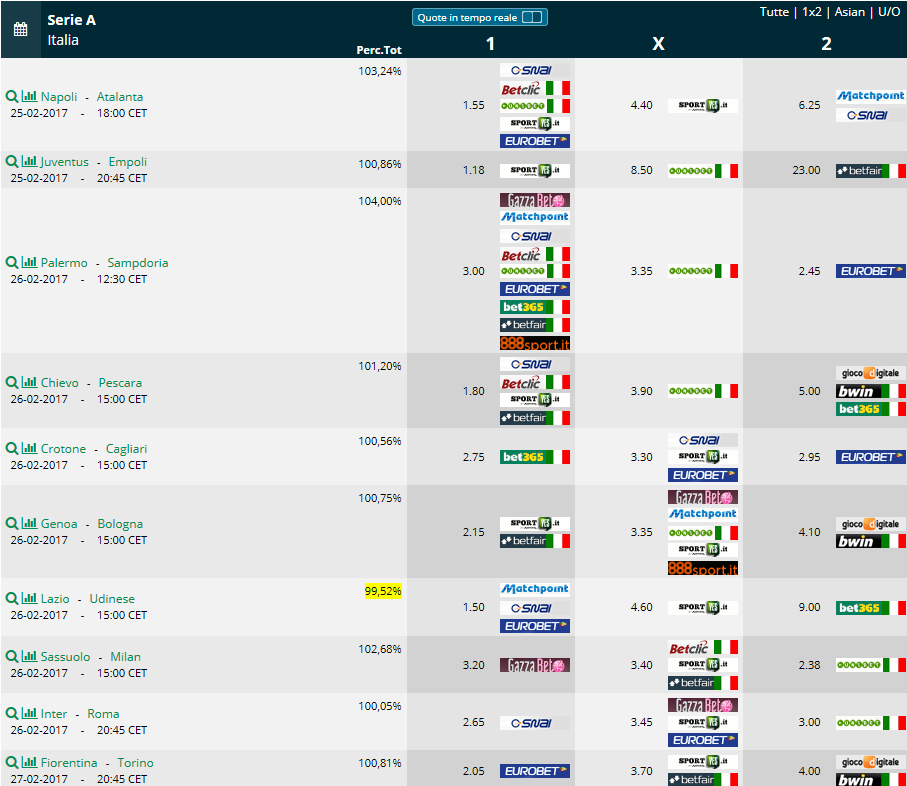Click the 104,00% percentage for Palermo - Sampdoria

[x=379, y=201]
